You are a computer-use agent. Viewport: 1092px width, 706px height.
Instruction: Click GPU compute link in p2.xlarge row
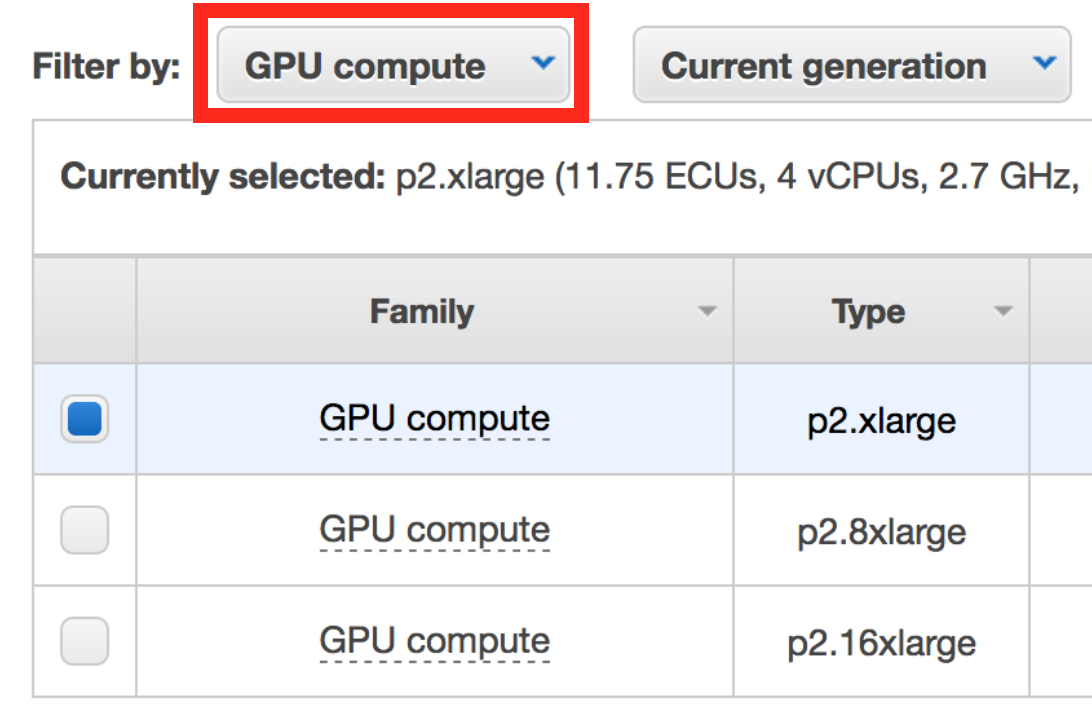pos(434,419)
